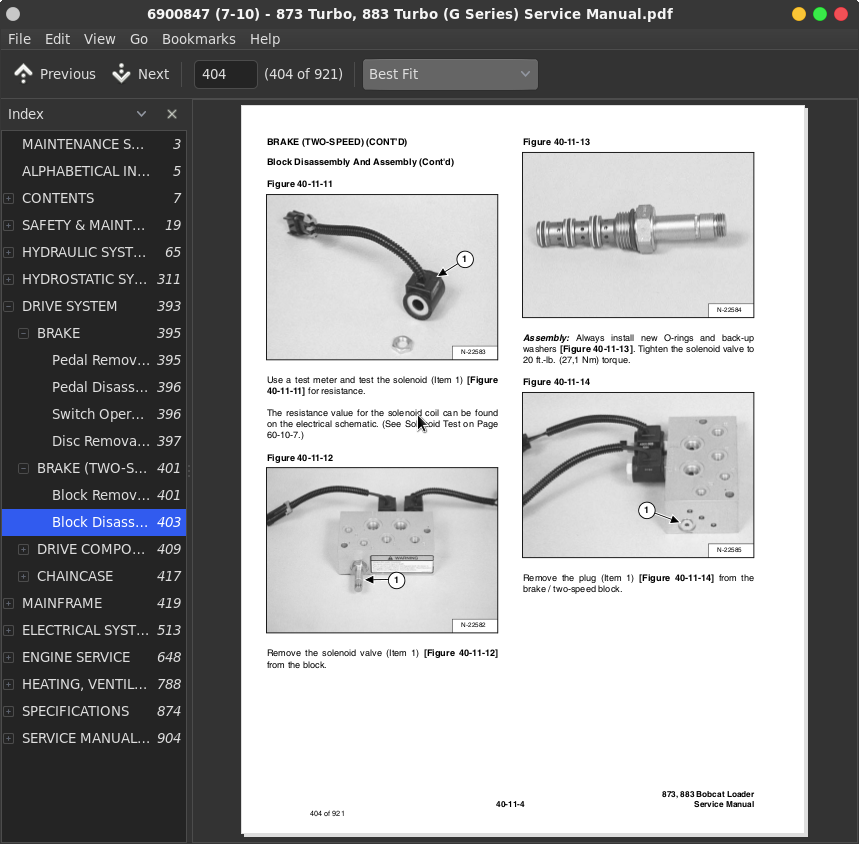Click the Figure 40-11-12 solenoid valve image
Viewport: 859px width, 844px height.
(382, 550)
